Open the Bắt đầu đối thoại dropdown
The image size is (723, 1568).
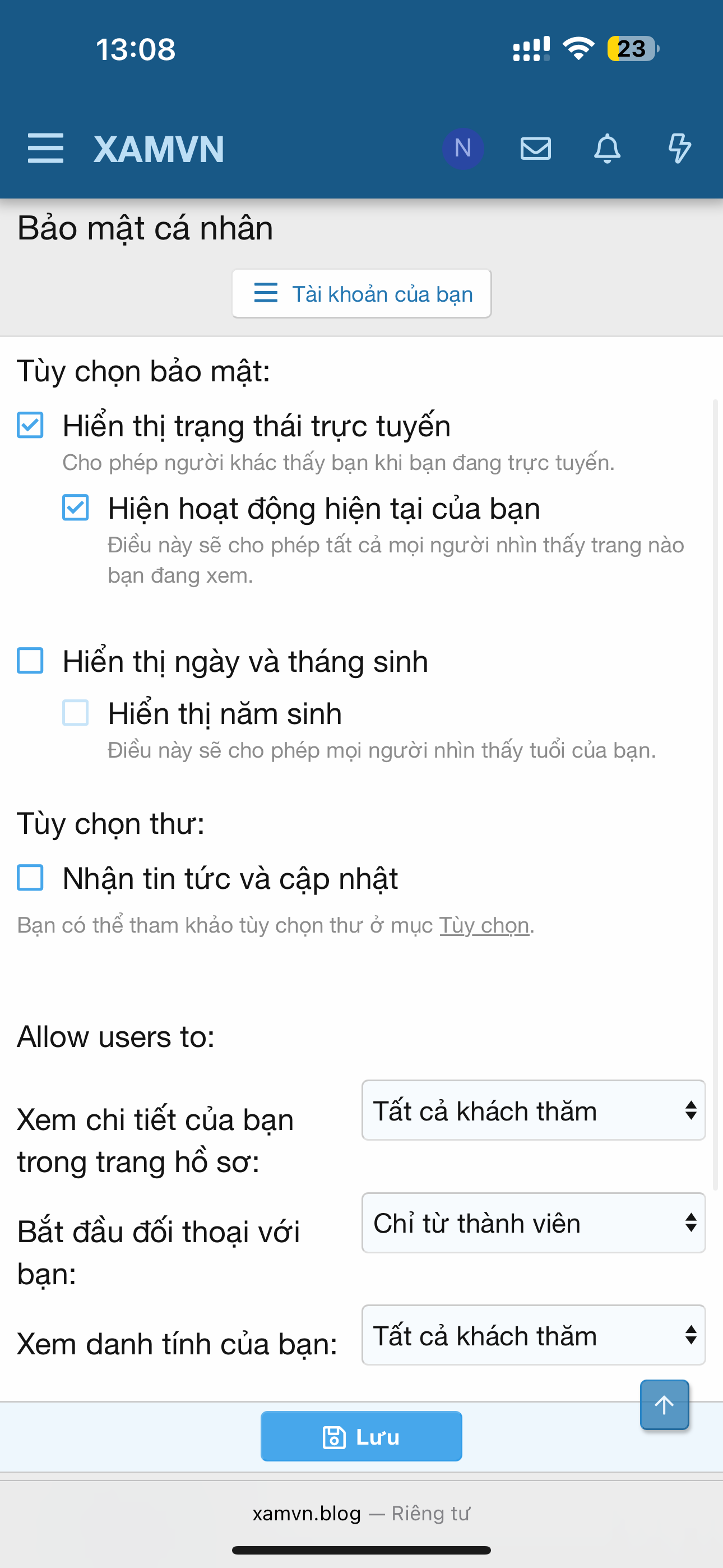pyautogui.click(x=533, y=1223)
